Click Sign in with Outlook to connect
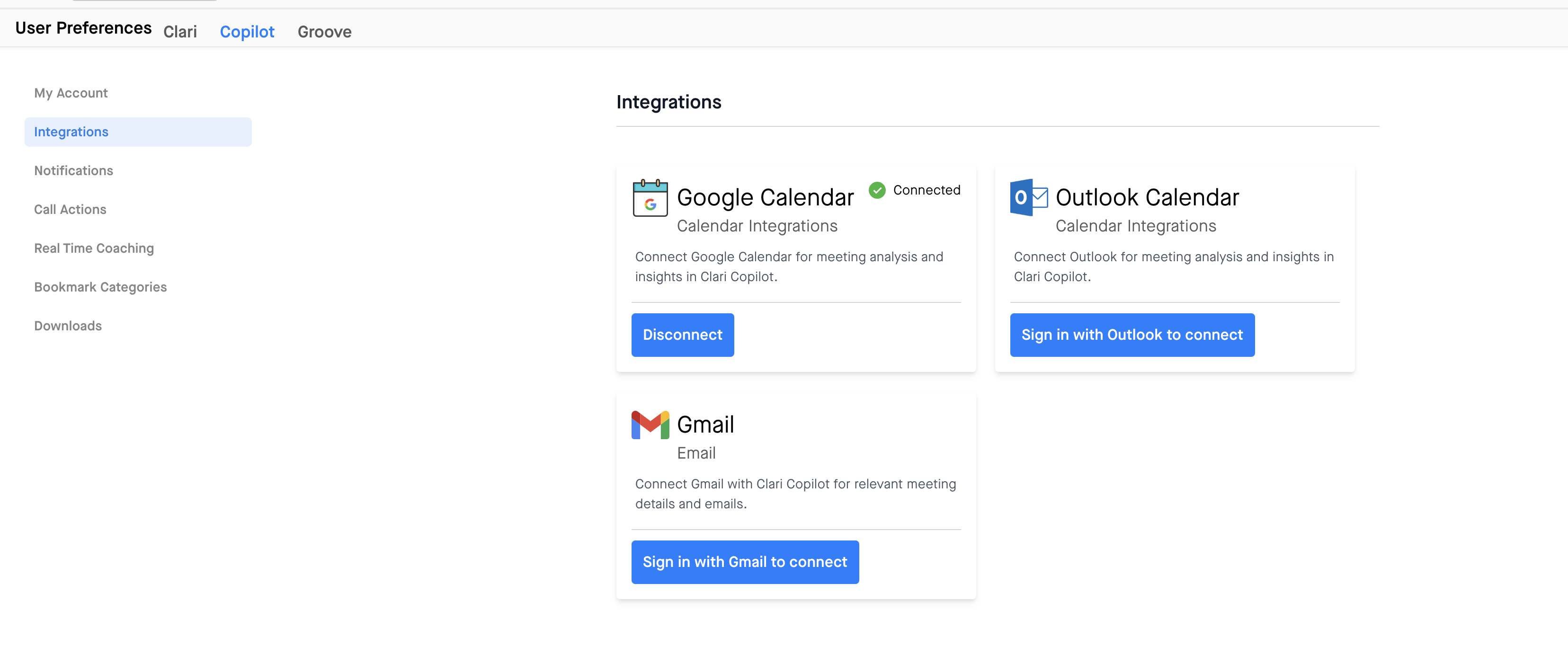The image size is (1568, 655). tap(1132, 335)
